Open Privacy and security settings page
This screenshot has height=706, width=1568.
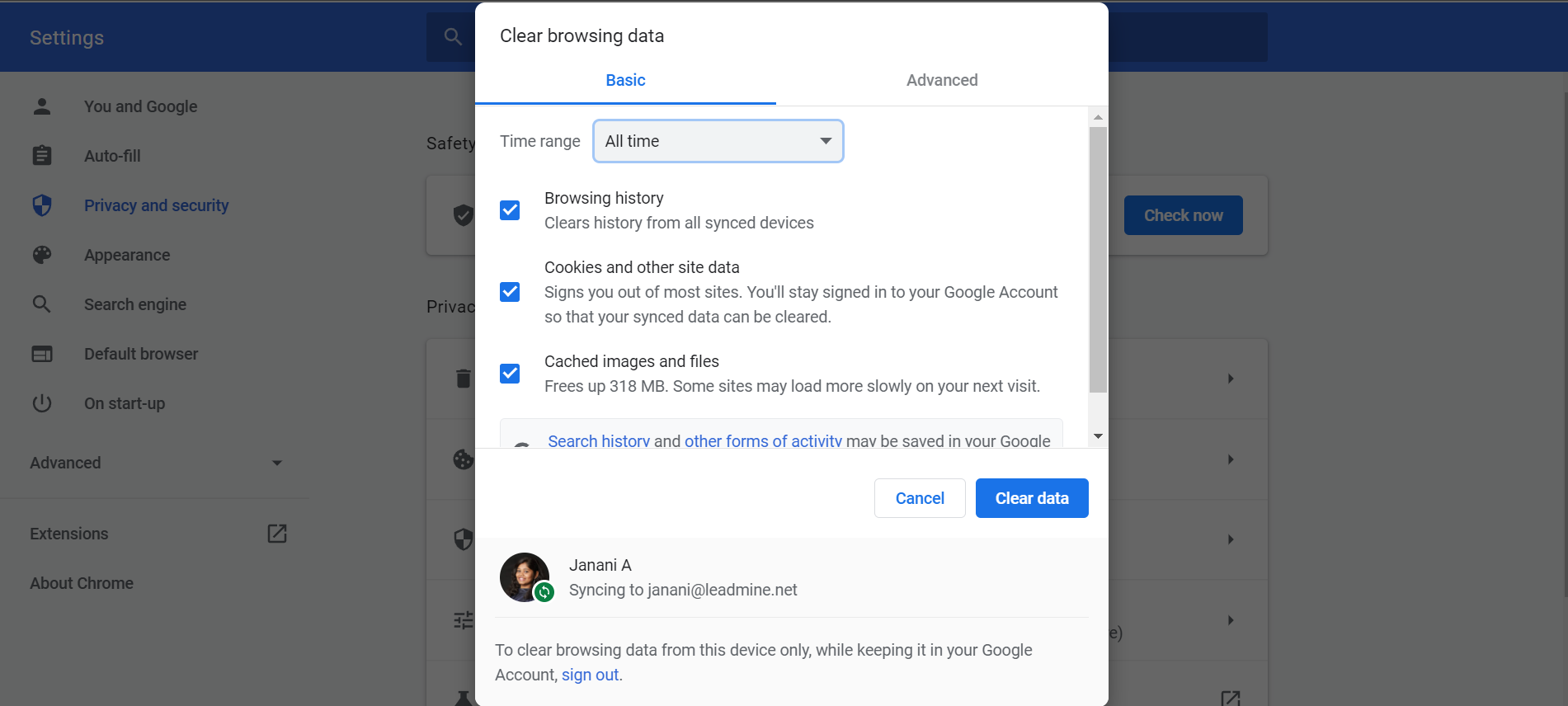coord(156,205)
